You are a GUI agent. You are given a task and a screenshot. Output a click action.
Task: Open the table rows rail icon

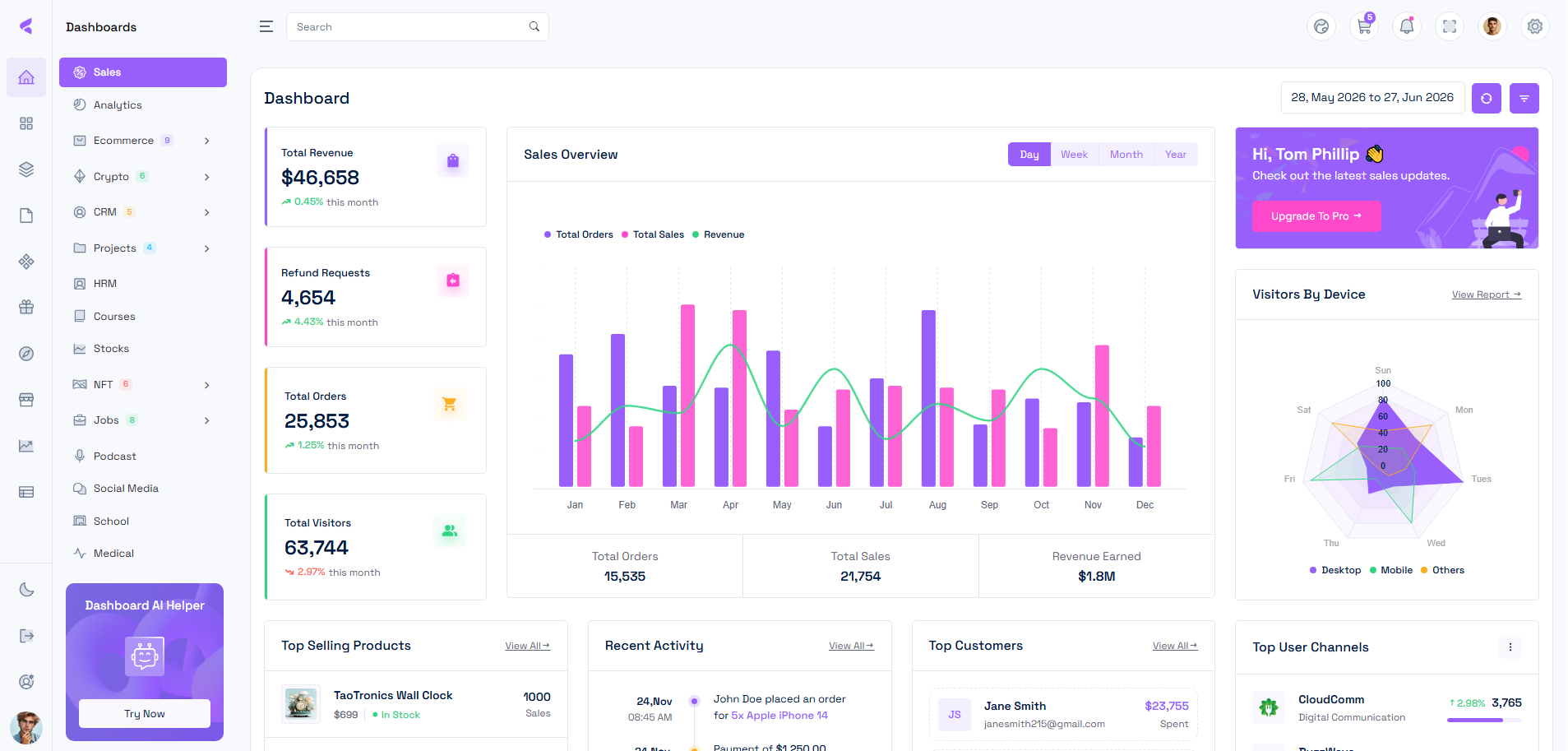tap(26, 492)
